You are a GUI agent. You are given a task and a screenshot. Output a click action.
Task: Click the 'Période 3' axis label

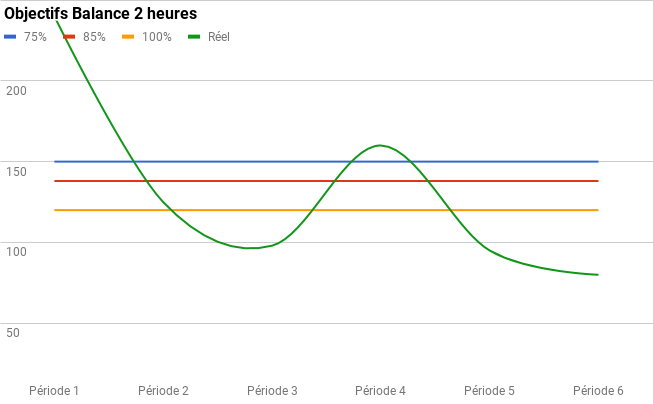[272, 390]
